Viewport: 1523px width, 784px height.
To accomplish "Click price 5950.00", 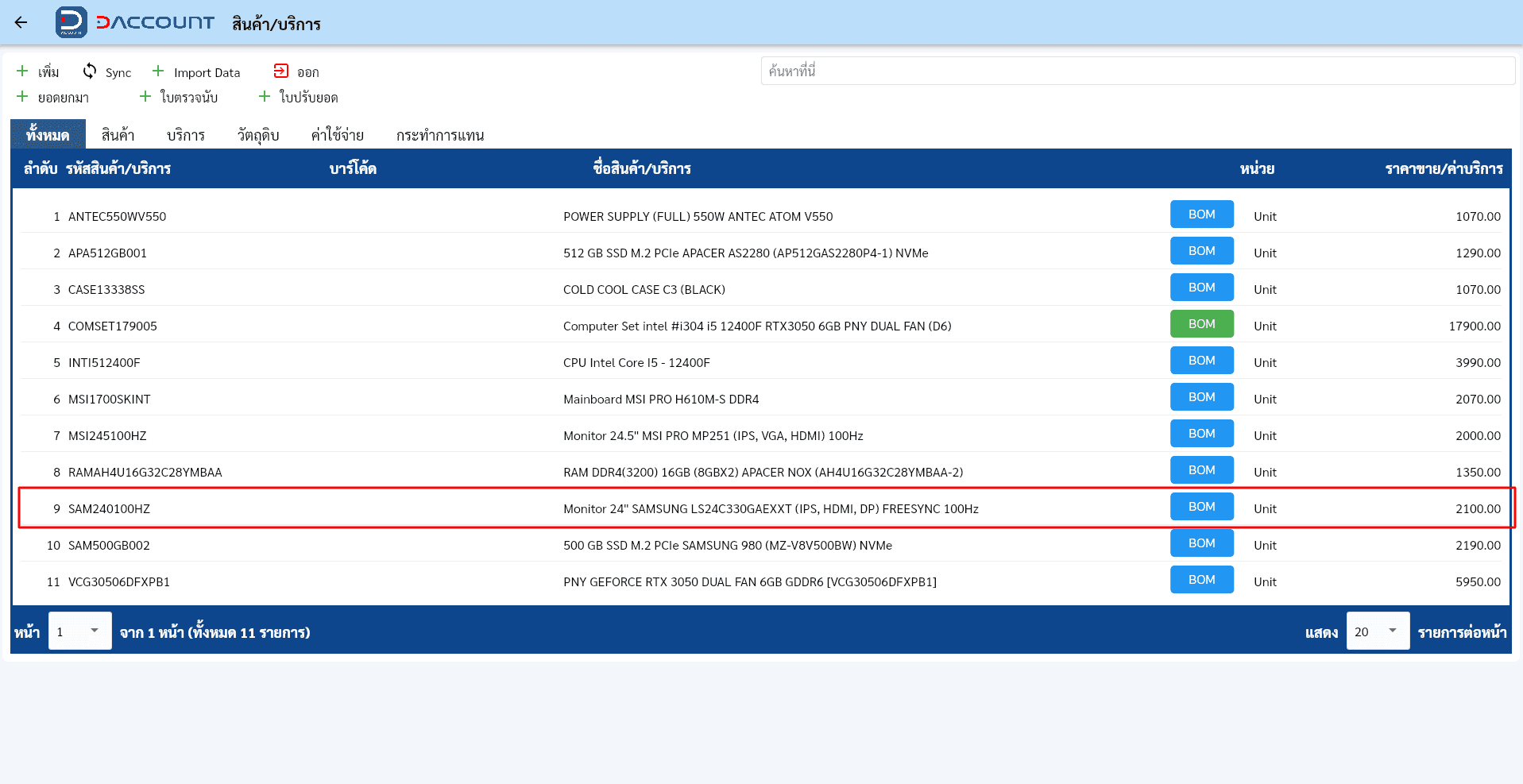I will tap(1478, 582).
